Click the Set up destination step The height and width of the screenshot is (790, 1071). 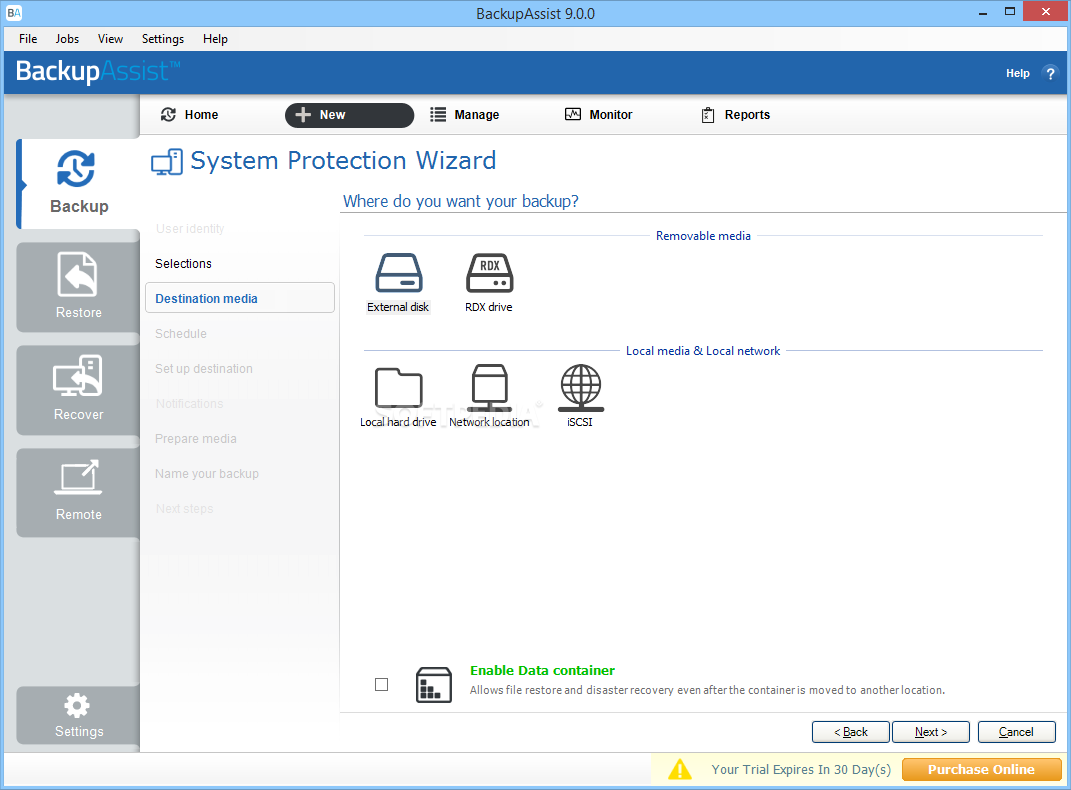(204, 369)
